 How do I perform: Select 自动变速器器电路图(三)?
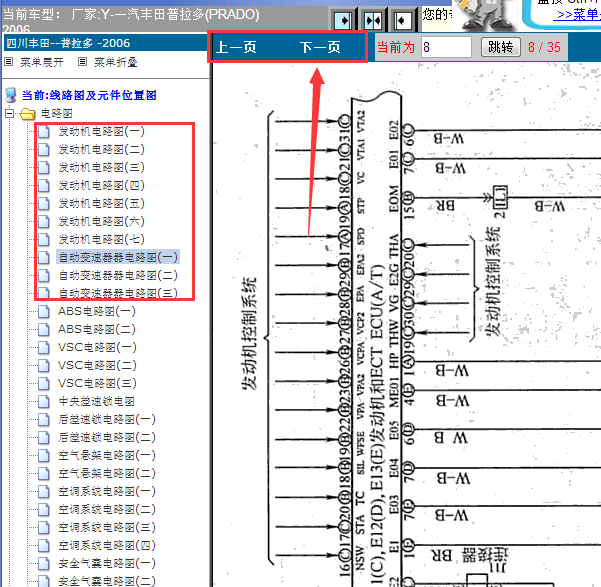tap(118, 293)
